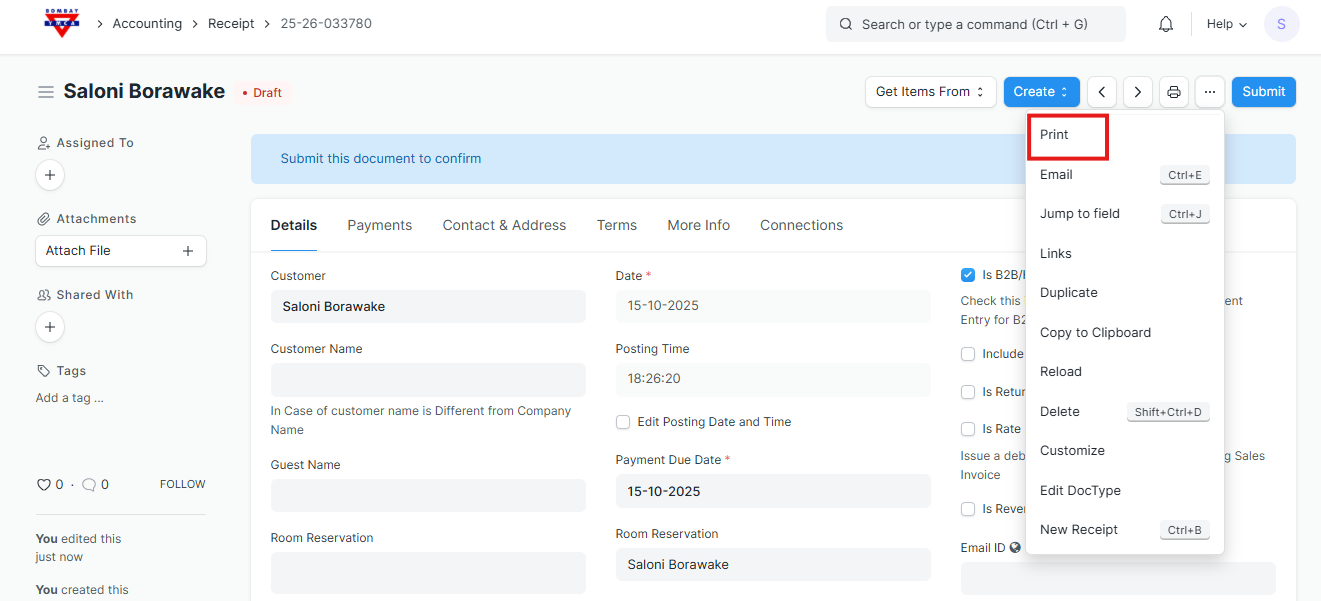This screenshot has width=1321, height=601.
Task: Go to previous document arrow
Action: coord(1102,92)
